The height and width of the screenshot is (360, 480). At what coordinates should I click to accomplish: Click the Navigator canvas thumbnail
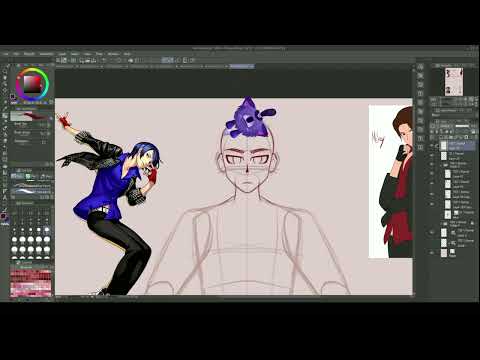click(x=454, y=82)
